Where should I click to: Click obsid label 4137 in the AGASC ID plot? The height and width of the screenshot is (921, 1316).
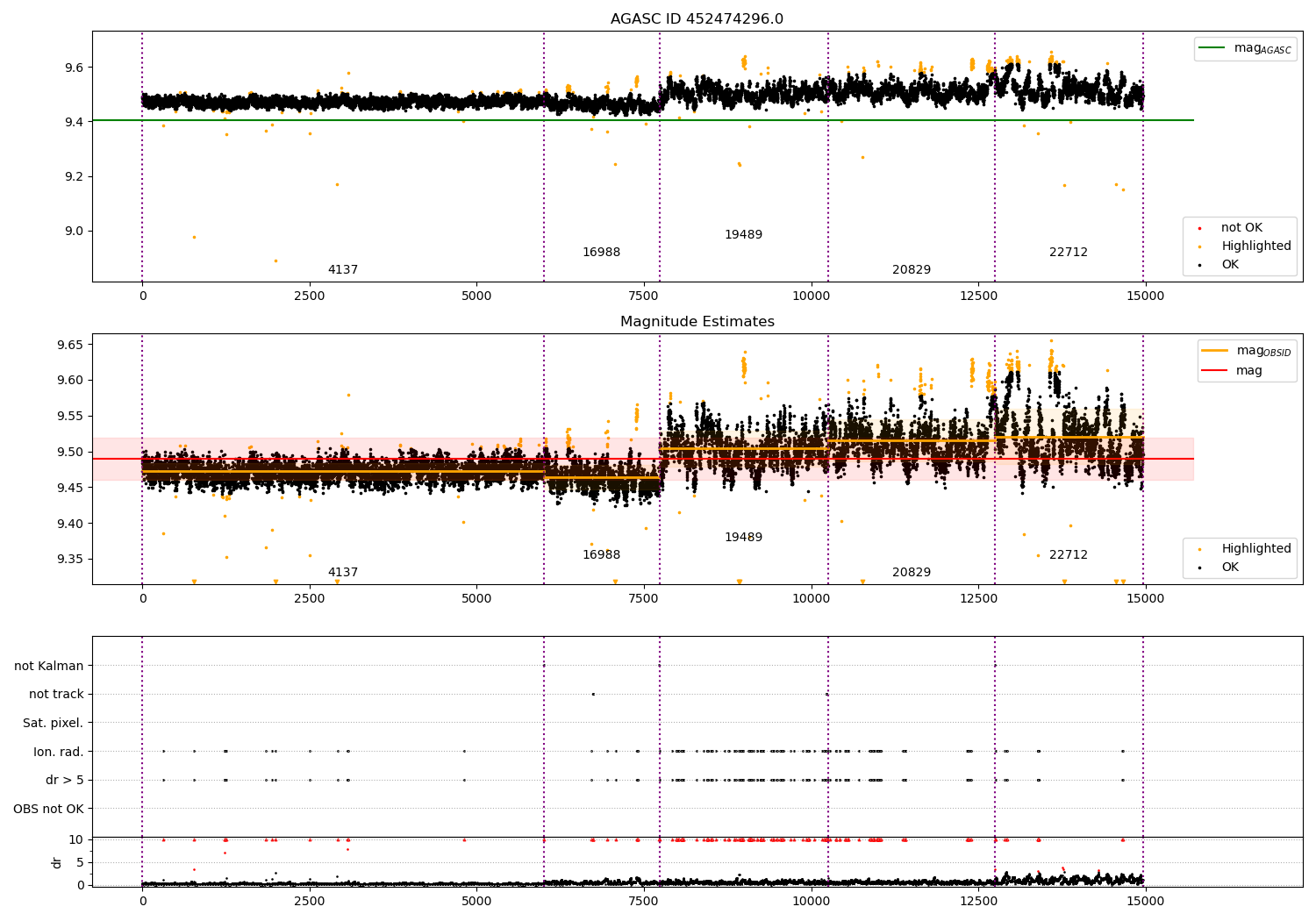343,270
